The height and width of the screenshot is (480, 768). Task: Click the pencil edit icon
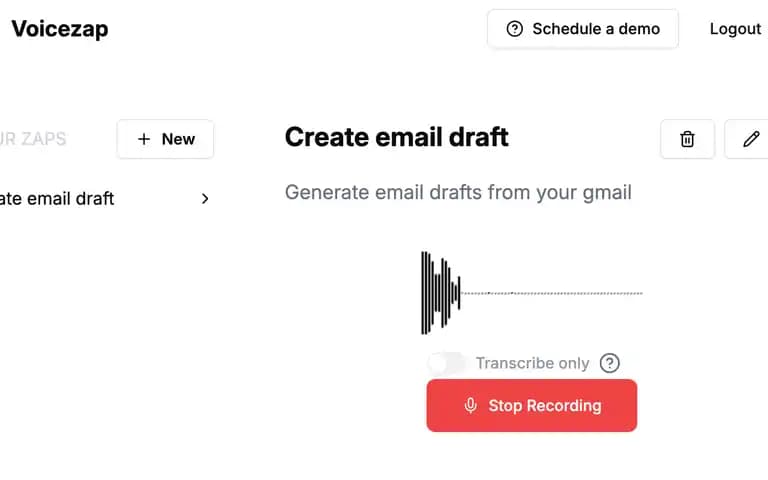(x=751, y=139)
